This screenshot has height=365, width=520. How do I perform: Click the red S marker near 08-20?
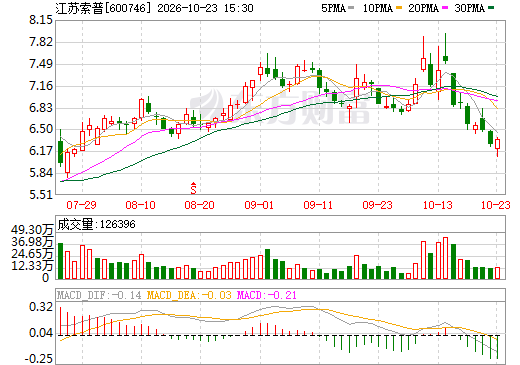tap(193, 188)
